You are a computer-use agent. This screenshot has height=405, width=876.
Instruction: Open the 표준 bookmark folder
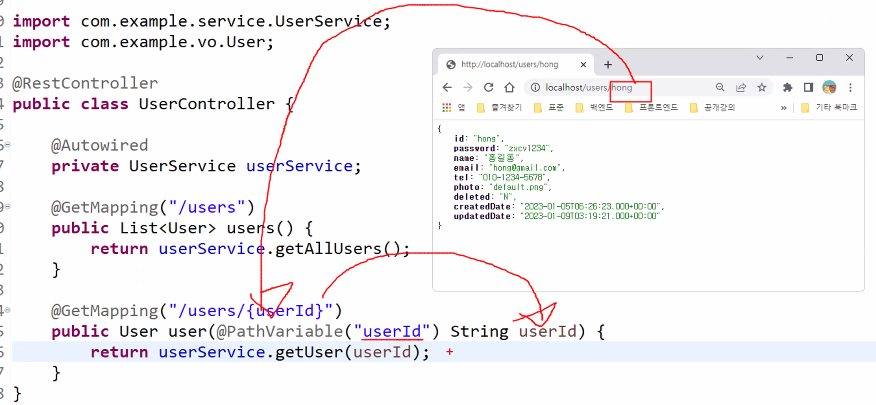(x=548, y=108)
